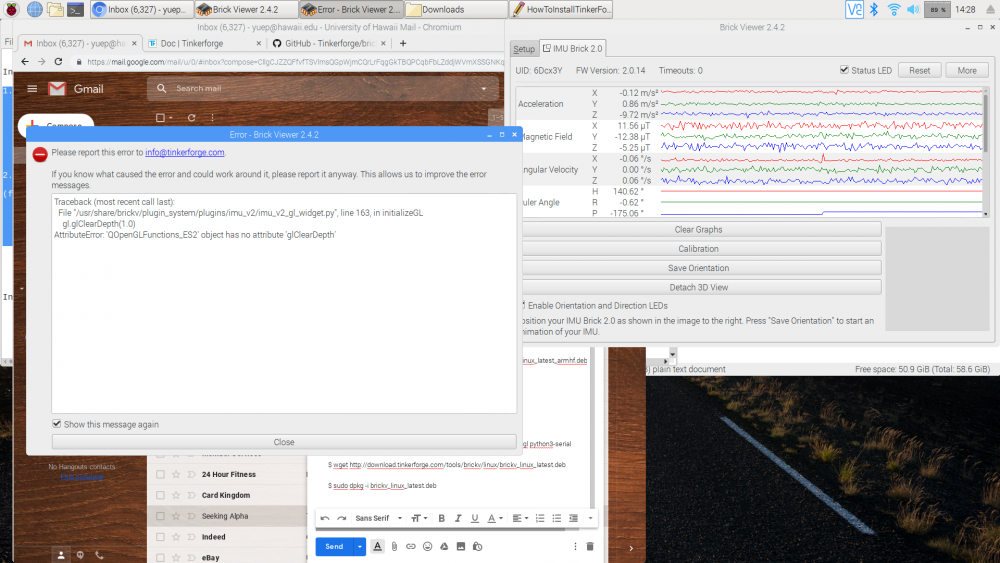Image resolution: width=1000 pixels, height=563 pixels.
Task: Open the Raspberry Pi applications menu
Action: (10, 9)
